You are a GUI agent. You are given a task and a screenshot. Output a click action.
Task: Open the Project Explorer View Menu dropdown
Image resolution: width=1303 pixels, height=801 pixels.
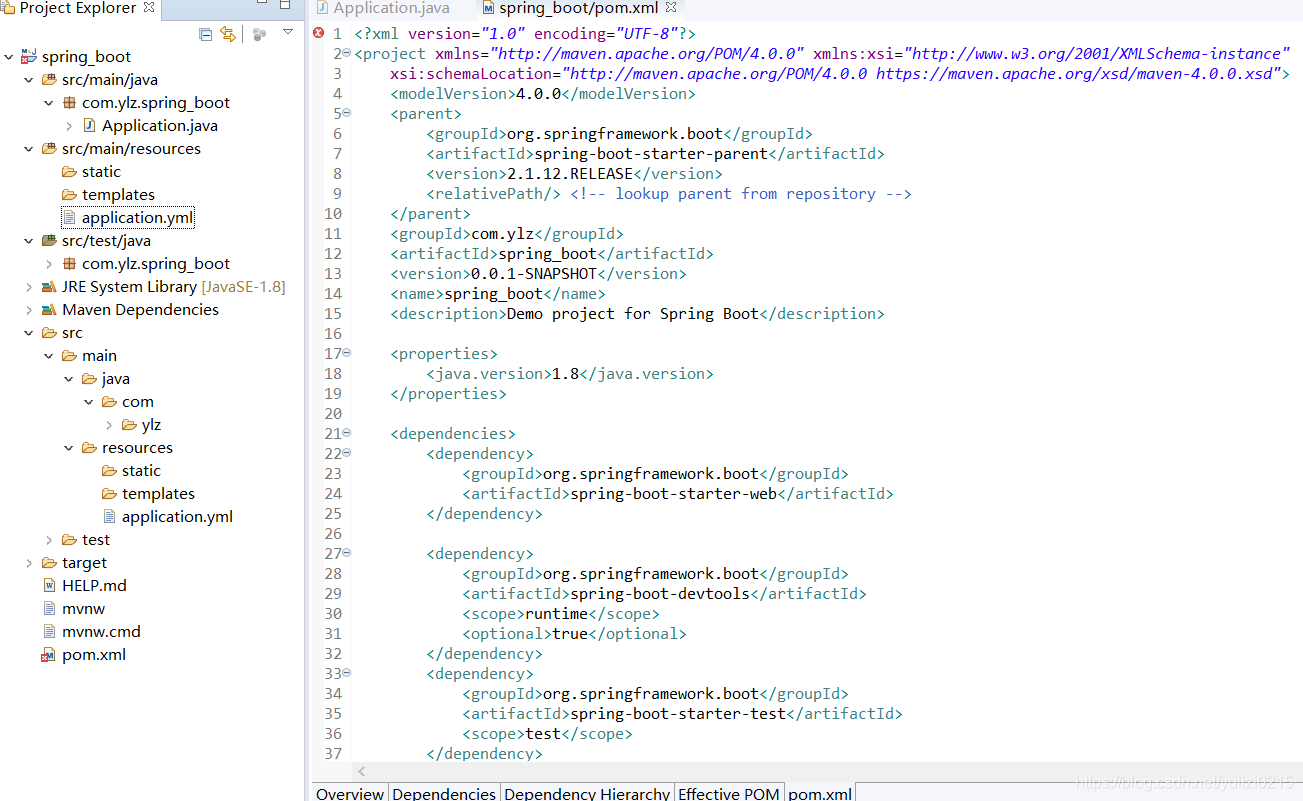288,33
